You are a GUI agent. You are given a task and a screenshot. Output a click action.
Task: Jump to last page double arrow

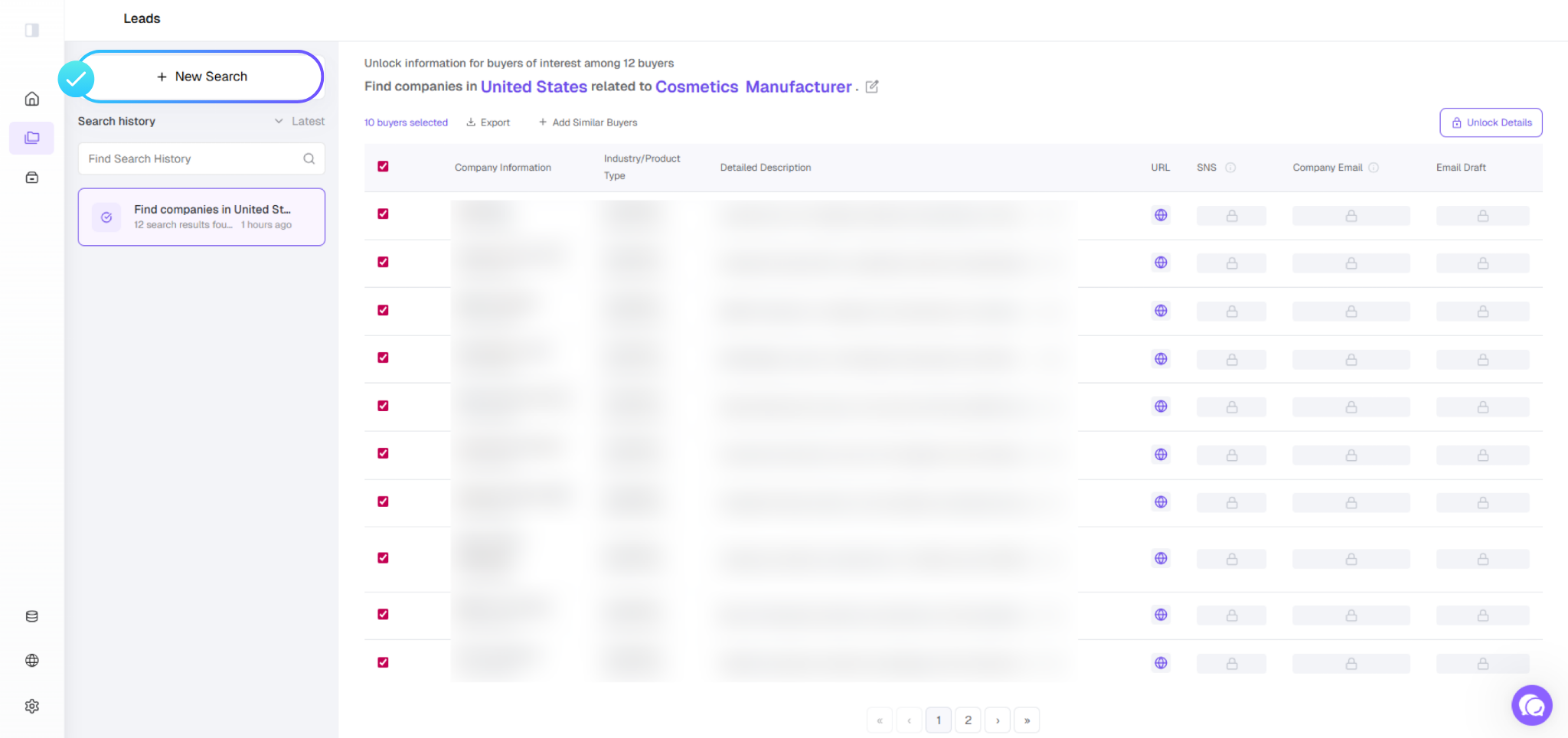click(1027, 720)
